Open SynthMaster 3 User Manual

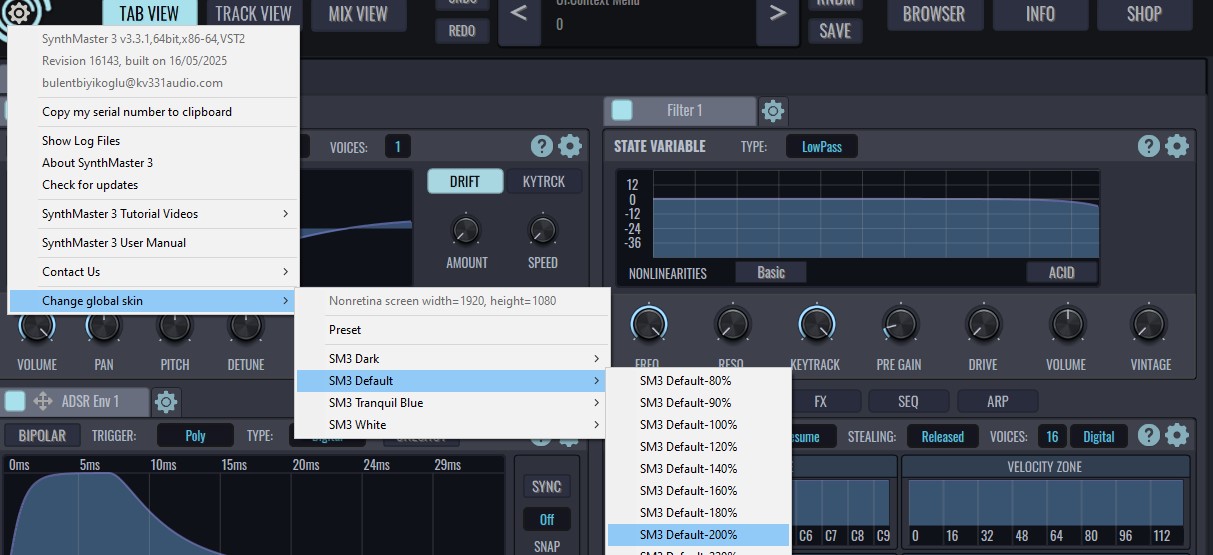coord(154,243)
